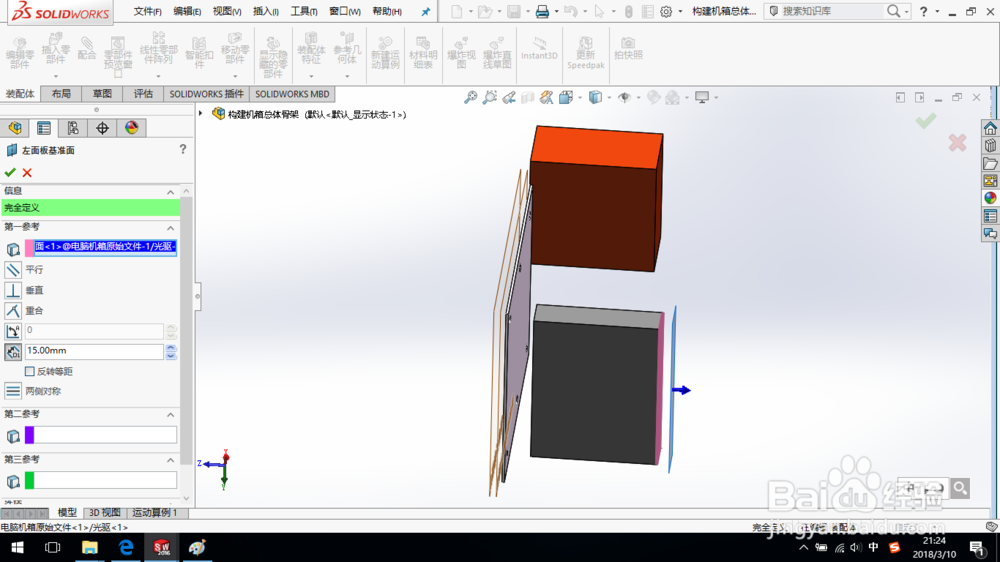Click the pin icon beside the menu bar
The height and width of the screenshot is (562, 1000).
426,11
